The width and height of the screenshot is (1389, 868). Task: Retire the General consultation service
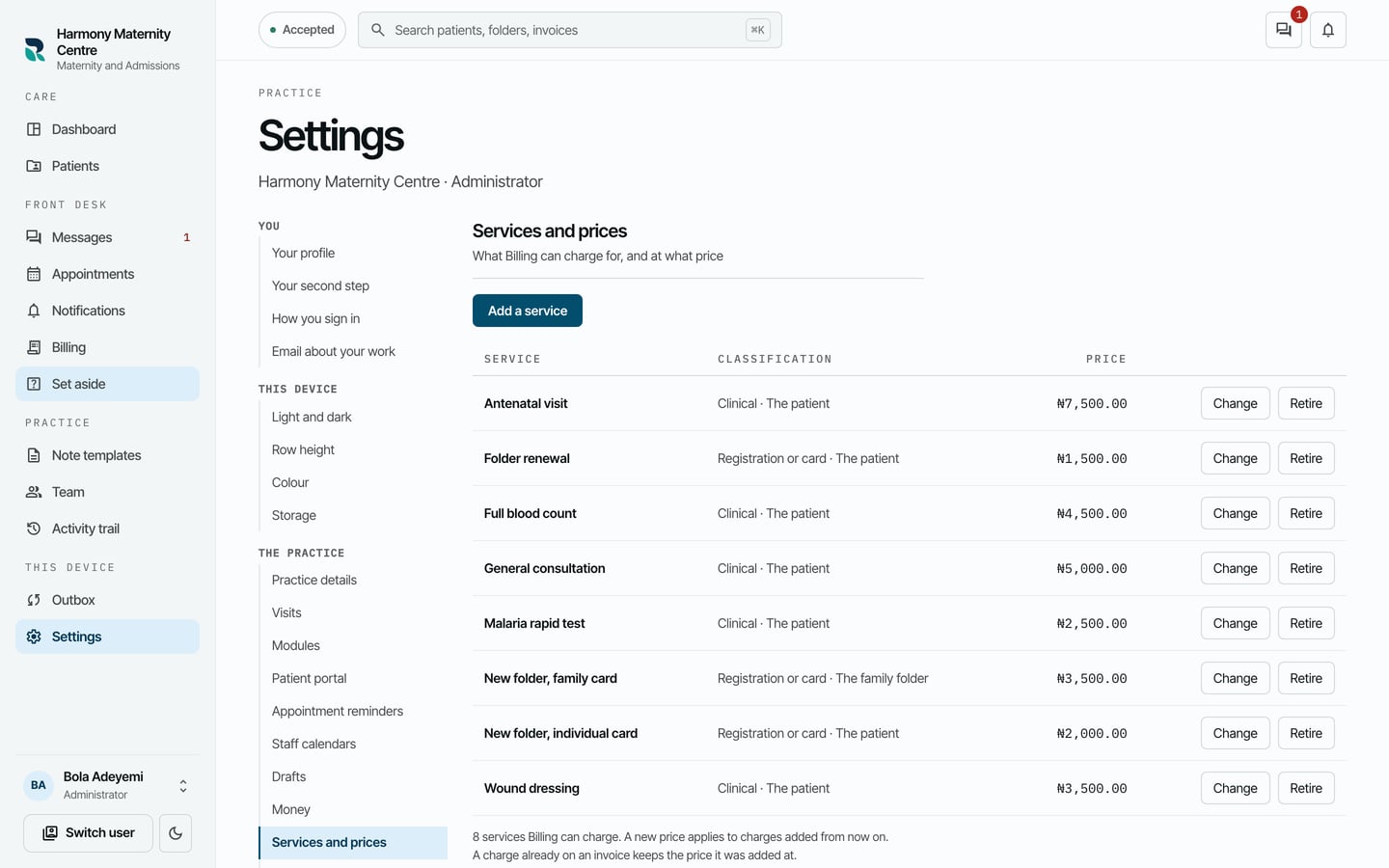[x=1306, y=568]
